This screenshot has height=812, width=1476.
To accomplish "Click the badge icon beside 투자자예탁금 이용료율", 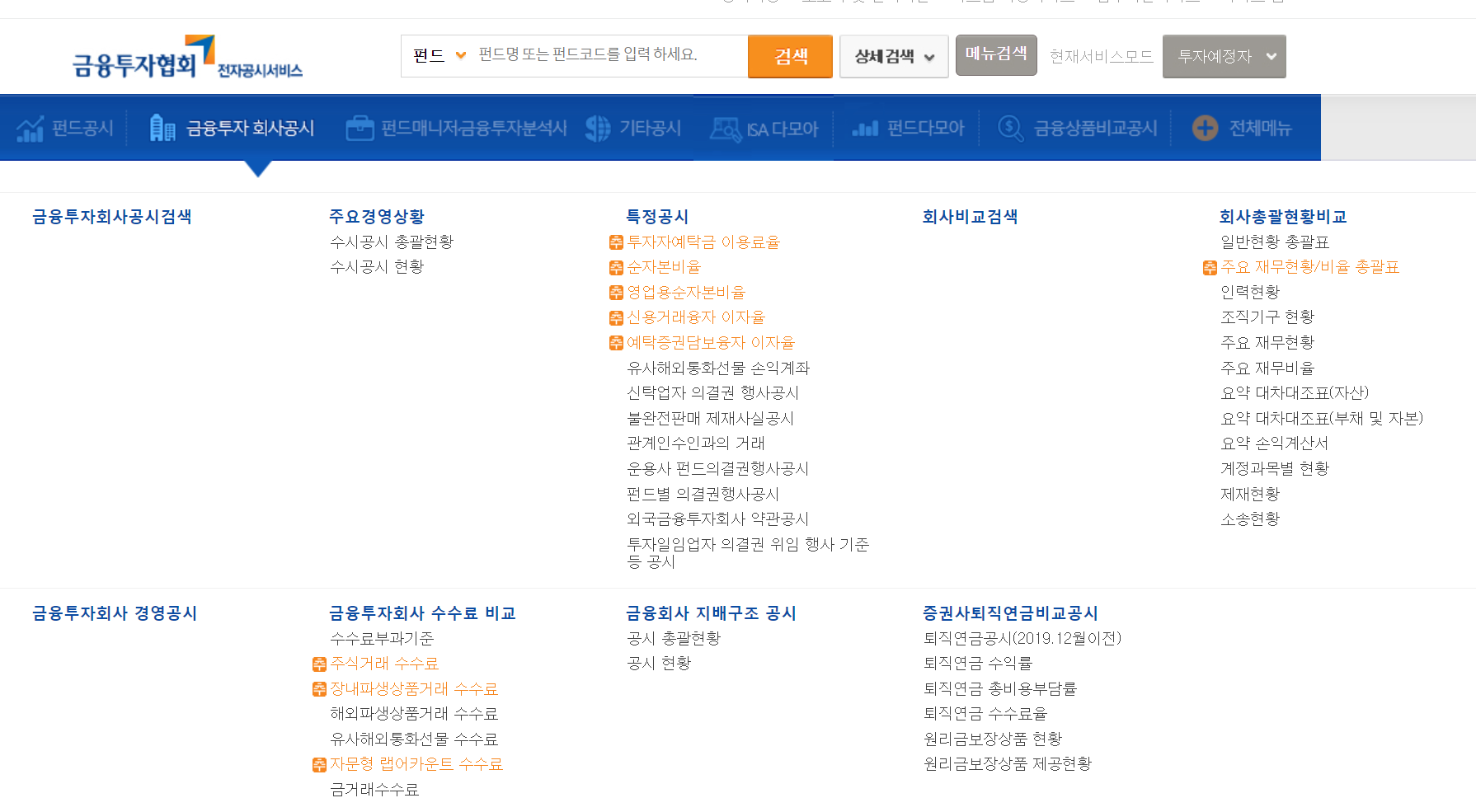I will click(616, 242).
